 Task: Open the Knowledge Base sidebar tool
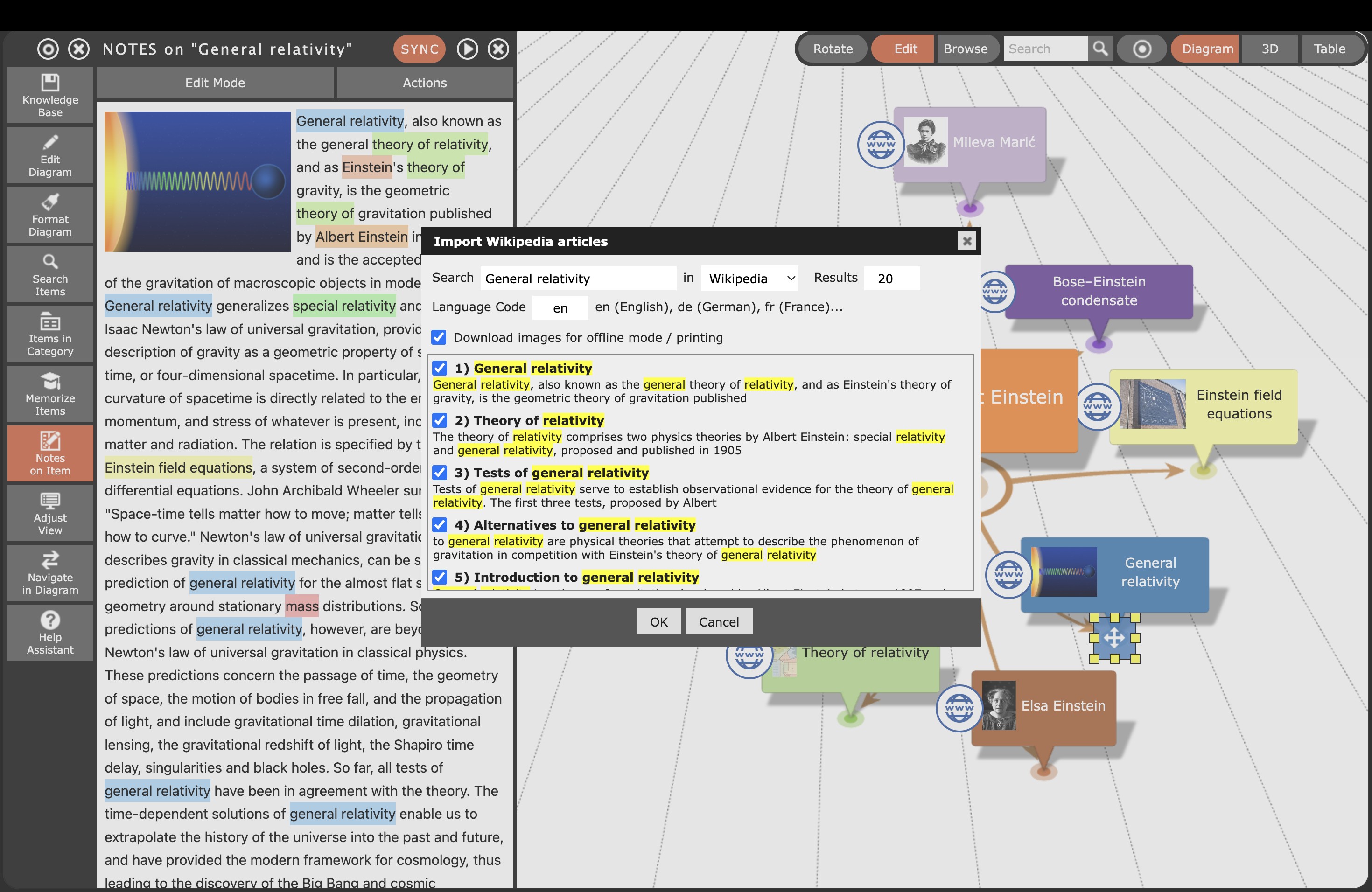point(50,95)
